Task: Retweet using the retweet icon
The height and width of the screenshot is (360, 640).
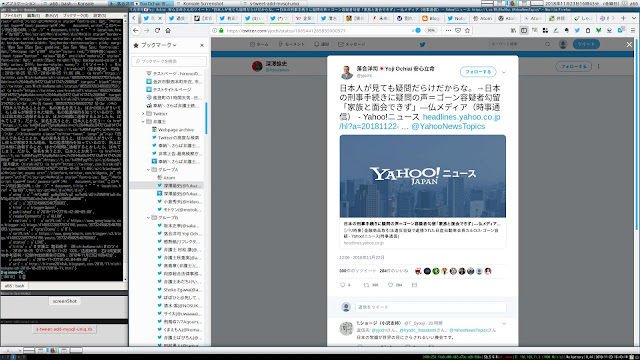Action: pyautogui.click(x=367, y=285)
